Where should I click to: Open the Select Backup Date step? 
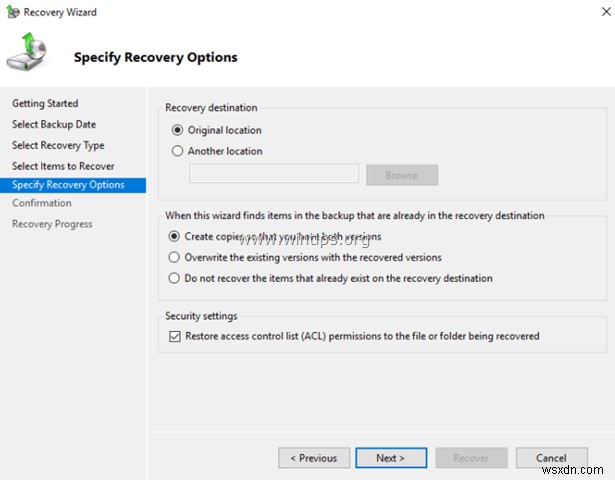(54, 124)
